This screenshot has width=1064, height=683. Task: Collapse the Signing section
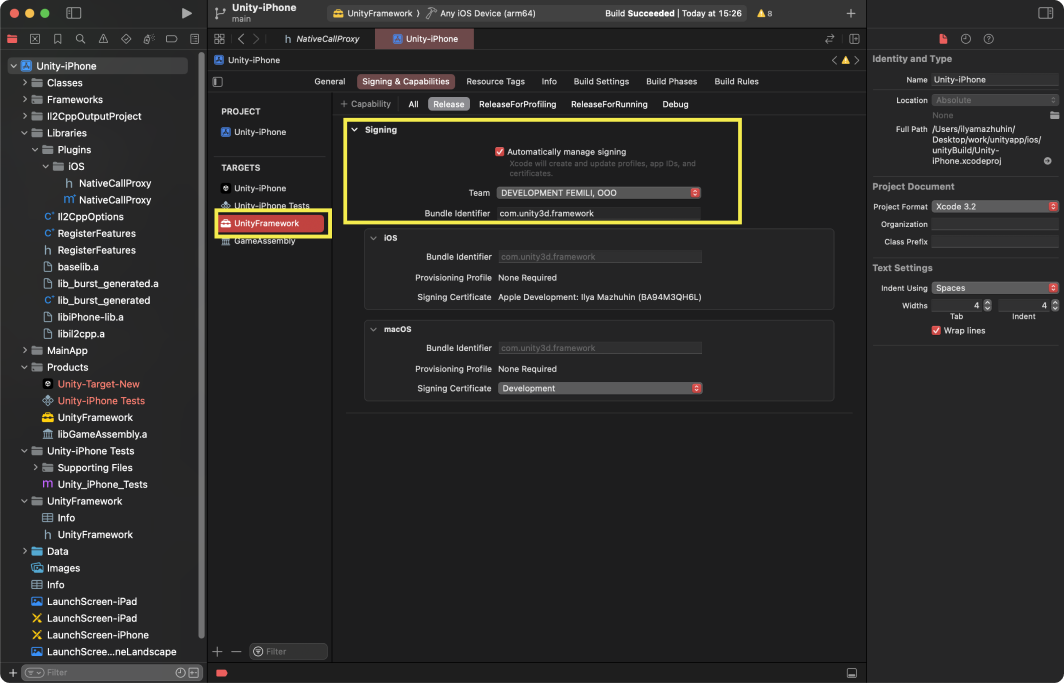(x=354, y=130)
